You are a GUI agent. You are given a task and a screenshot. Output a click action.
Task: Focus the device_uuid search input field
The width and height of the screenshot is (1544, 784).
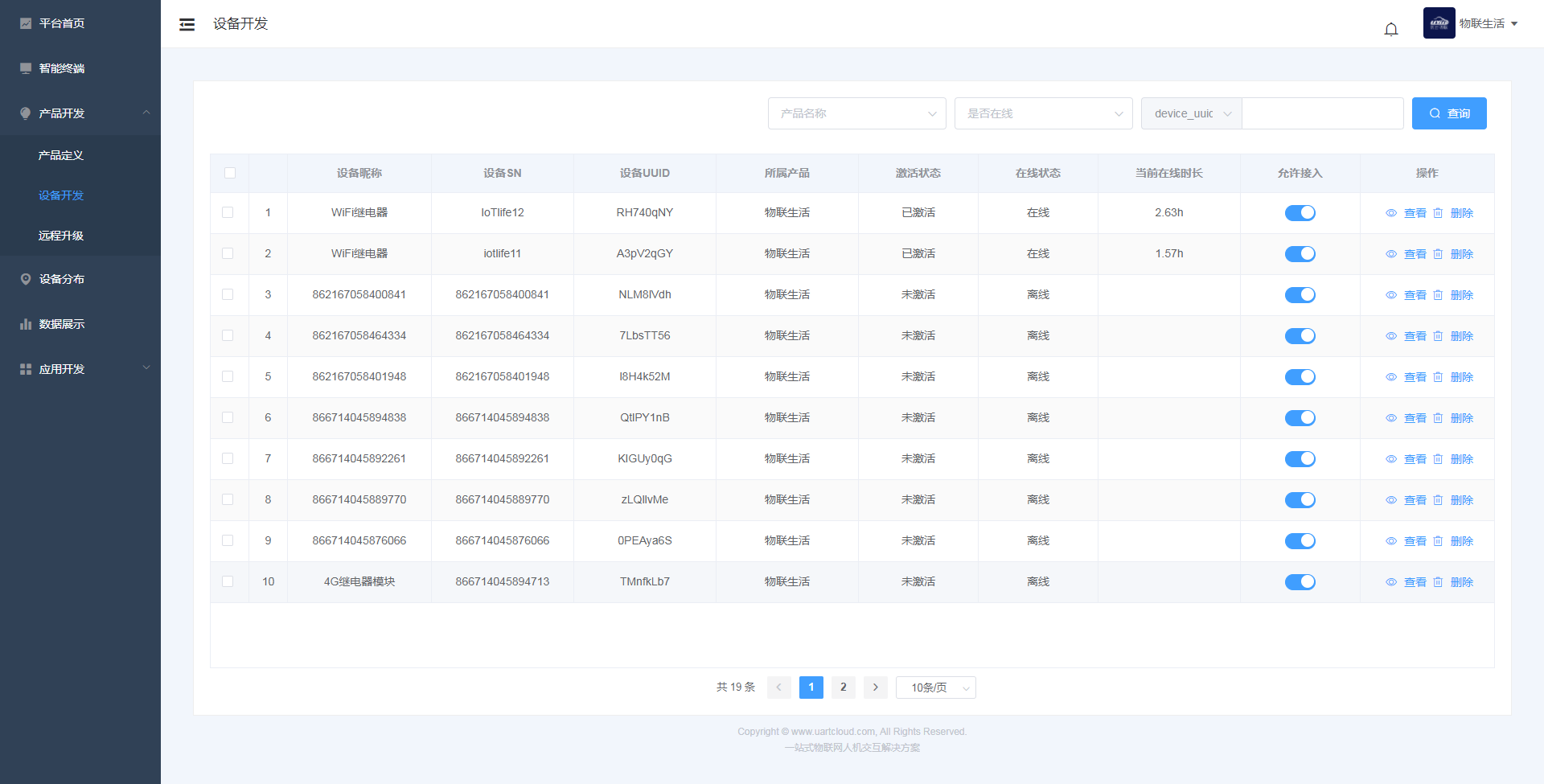click(x=1323, y=113)
